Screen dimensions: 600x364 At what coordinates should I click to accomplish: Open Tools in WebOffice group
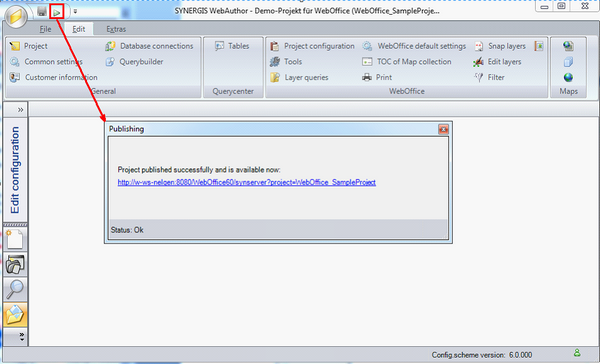coord(286,62)
